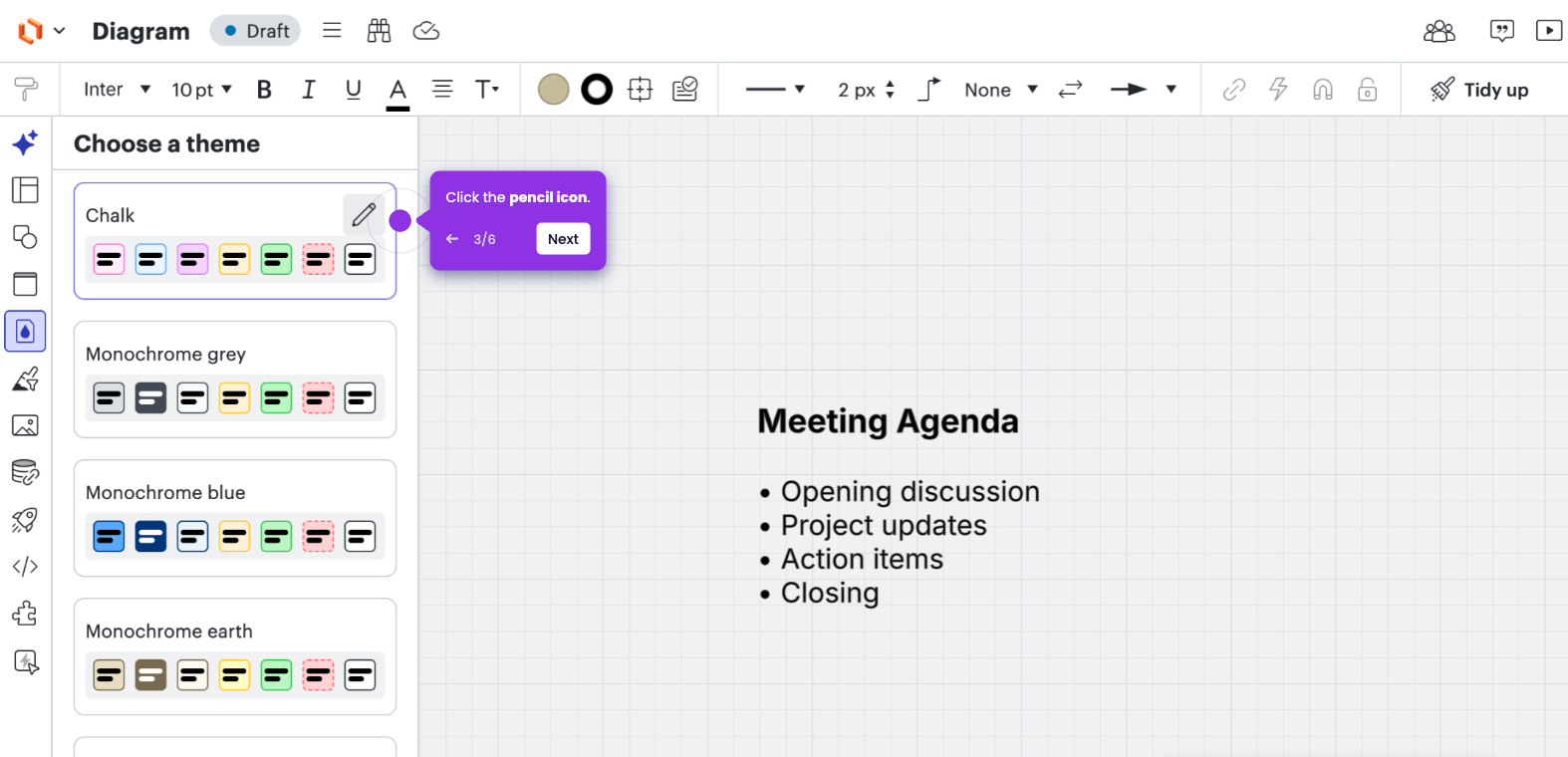Select the themes droplet sidebar icon
Viewport: 1568px width, 757px height.
click(x=26, y=332)
